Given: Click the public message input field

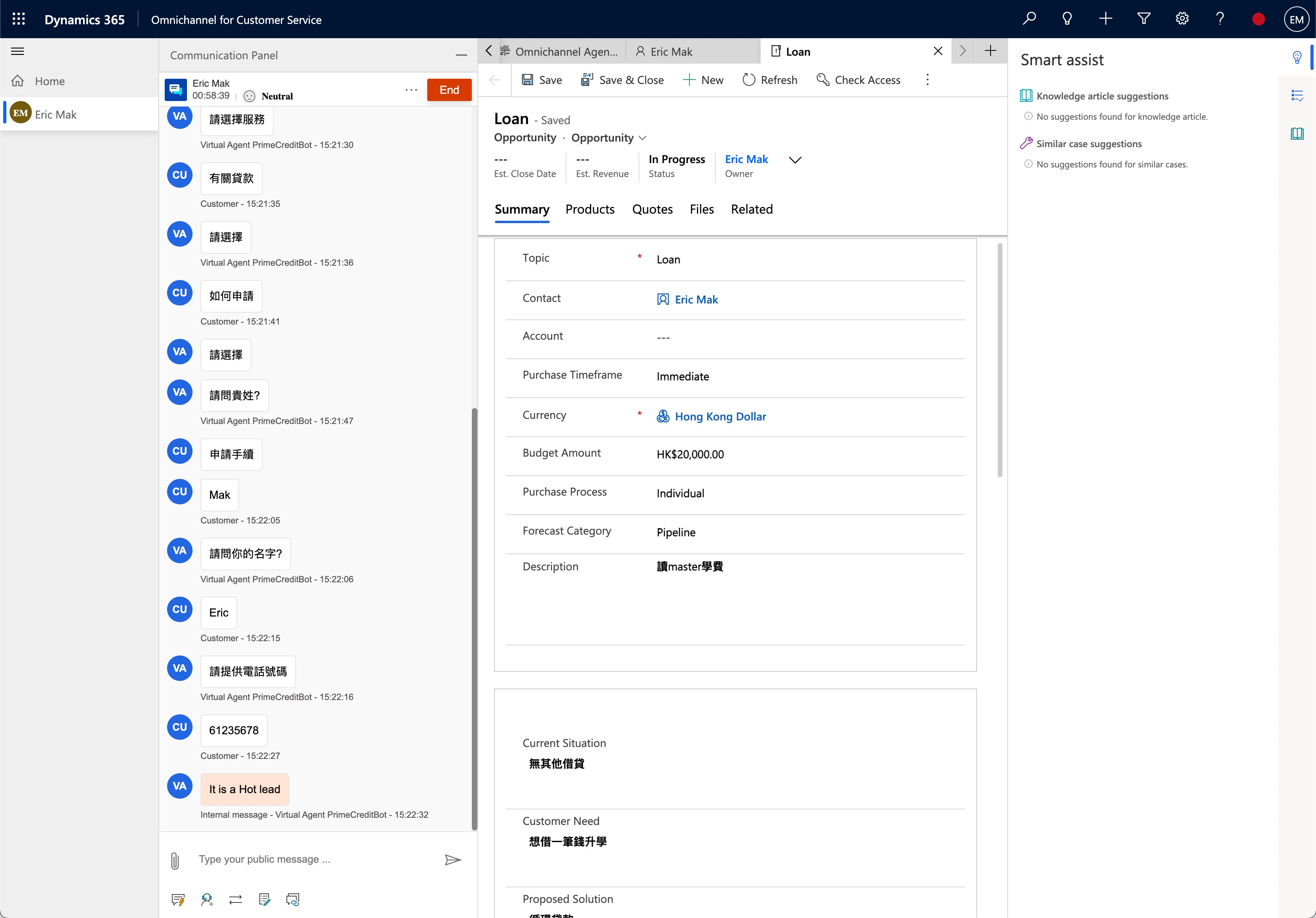Looking at the screenshot, I should point(315,860).
